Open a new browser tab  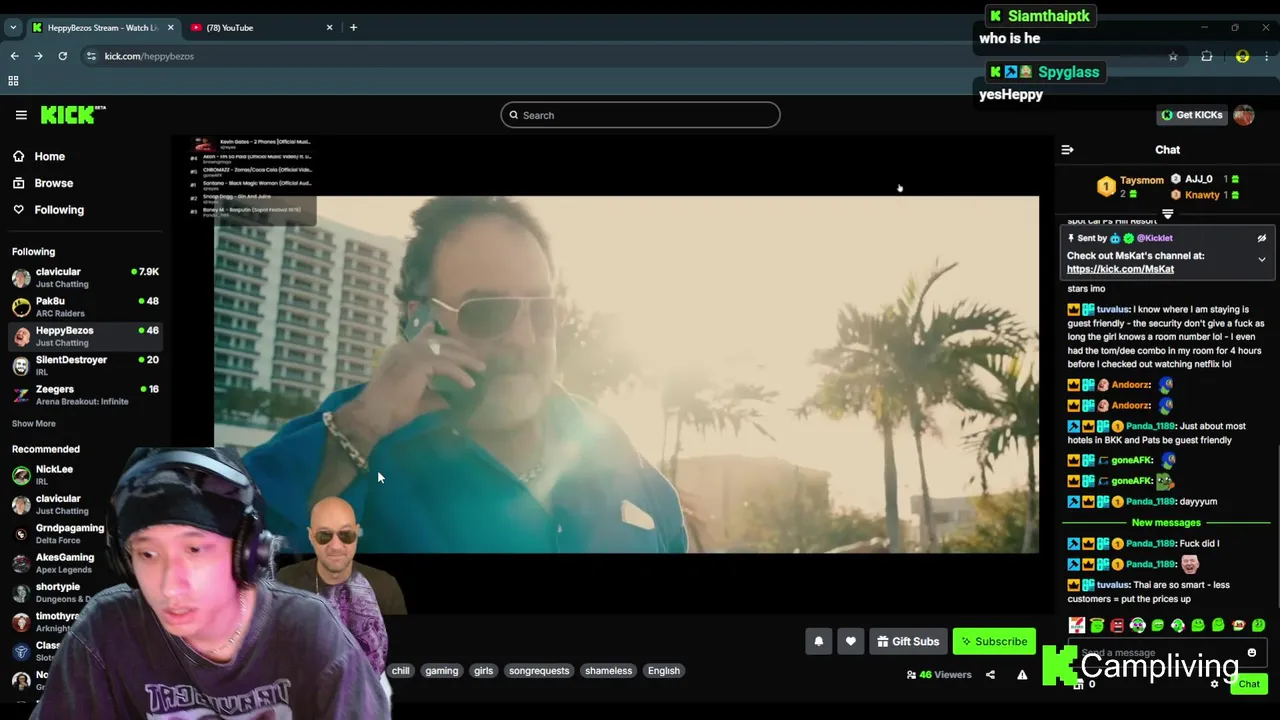tap(353, 28)
